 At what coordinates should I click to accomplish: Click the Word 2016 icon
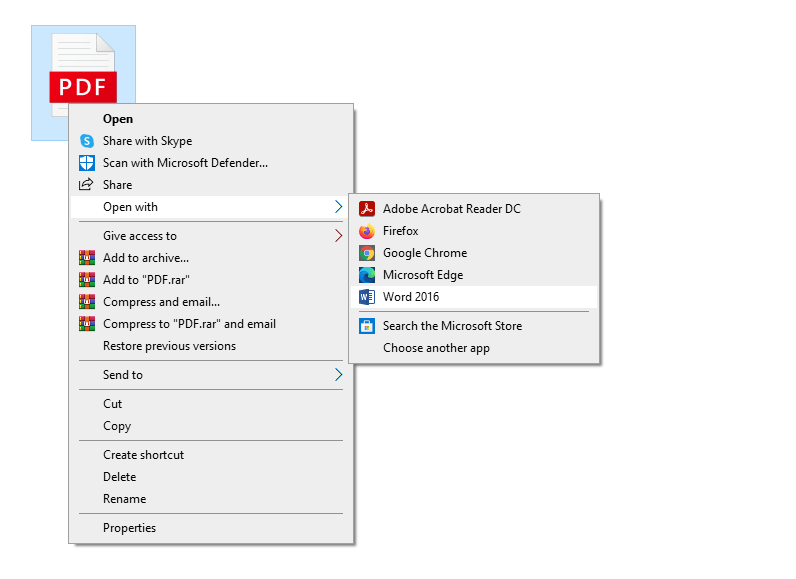pos(367,297)
